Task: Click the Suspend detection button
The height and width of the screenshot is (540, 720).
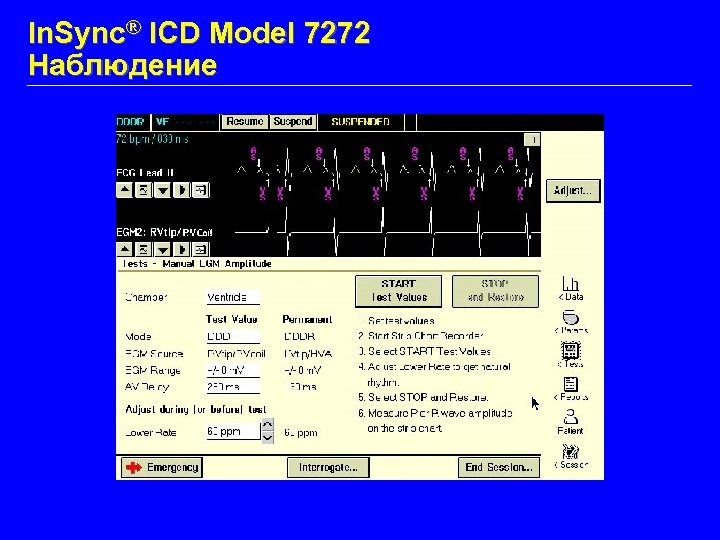Action: click(292, 122)
